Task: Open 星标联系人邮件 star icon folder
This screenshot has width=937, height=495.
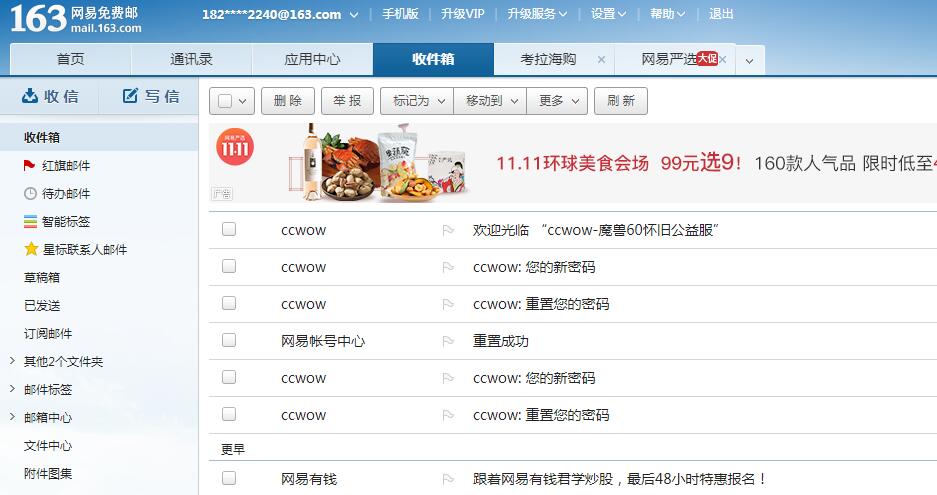Action: pyautogui.click(x=31, y=249)
